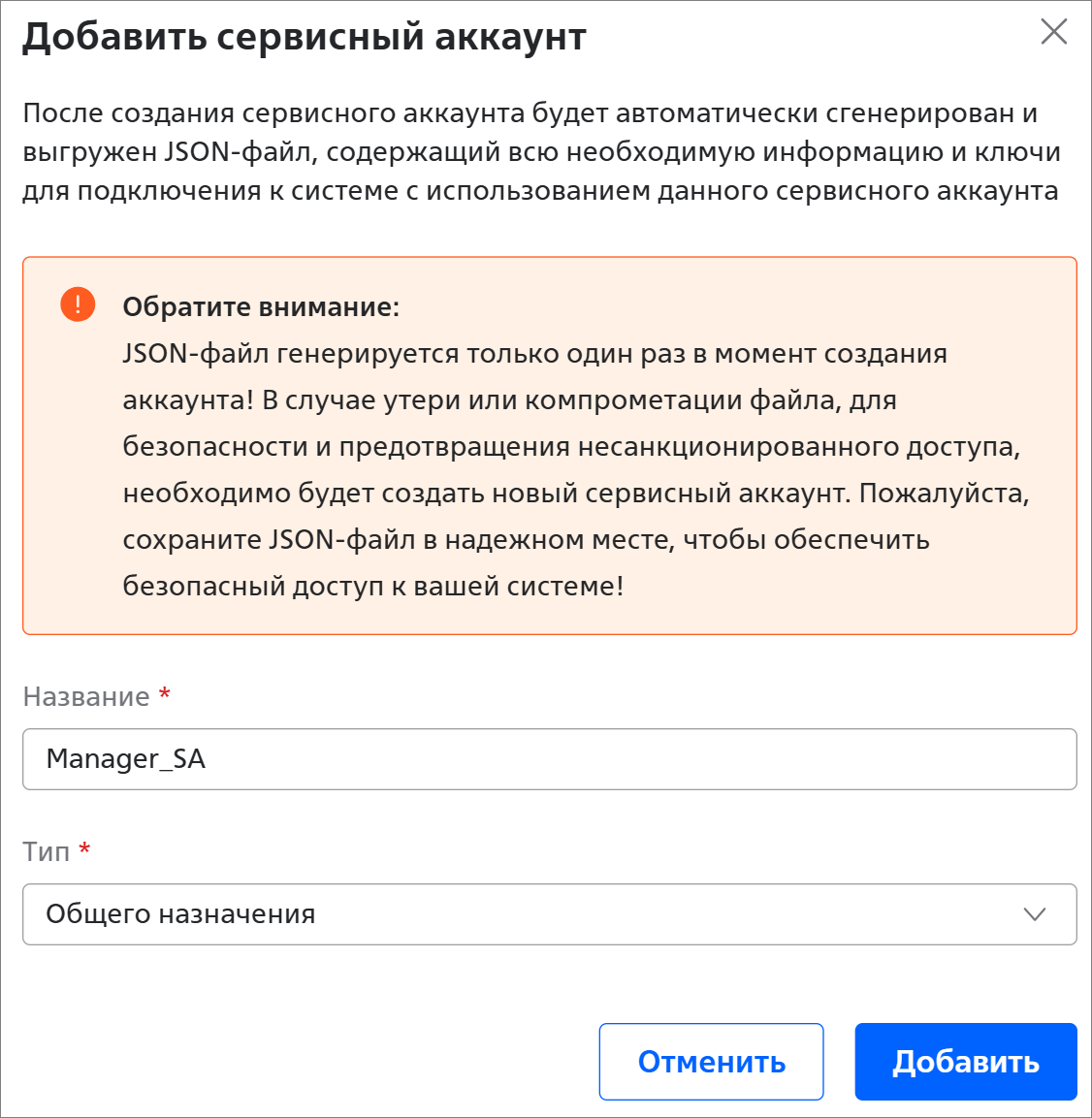The image size is (1092, 1118).
Task: Click intro line starting 'для подключения к системе'
Action: [x=540, y=191]
